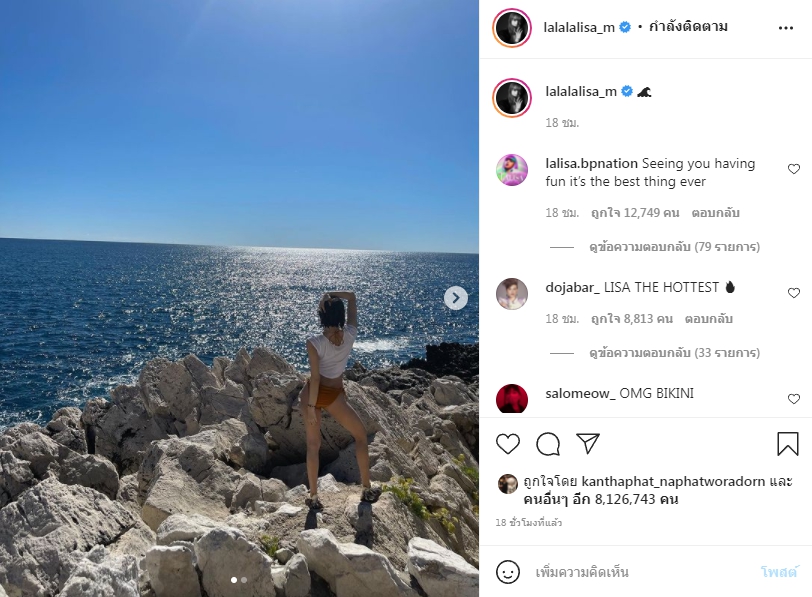Like the salomeow_ OMG BIKINI comment
The image size is (812, 597).
[794, 399]
